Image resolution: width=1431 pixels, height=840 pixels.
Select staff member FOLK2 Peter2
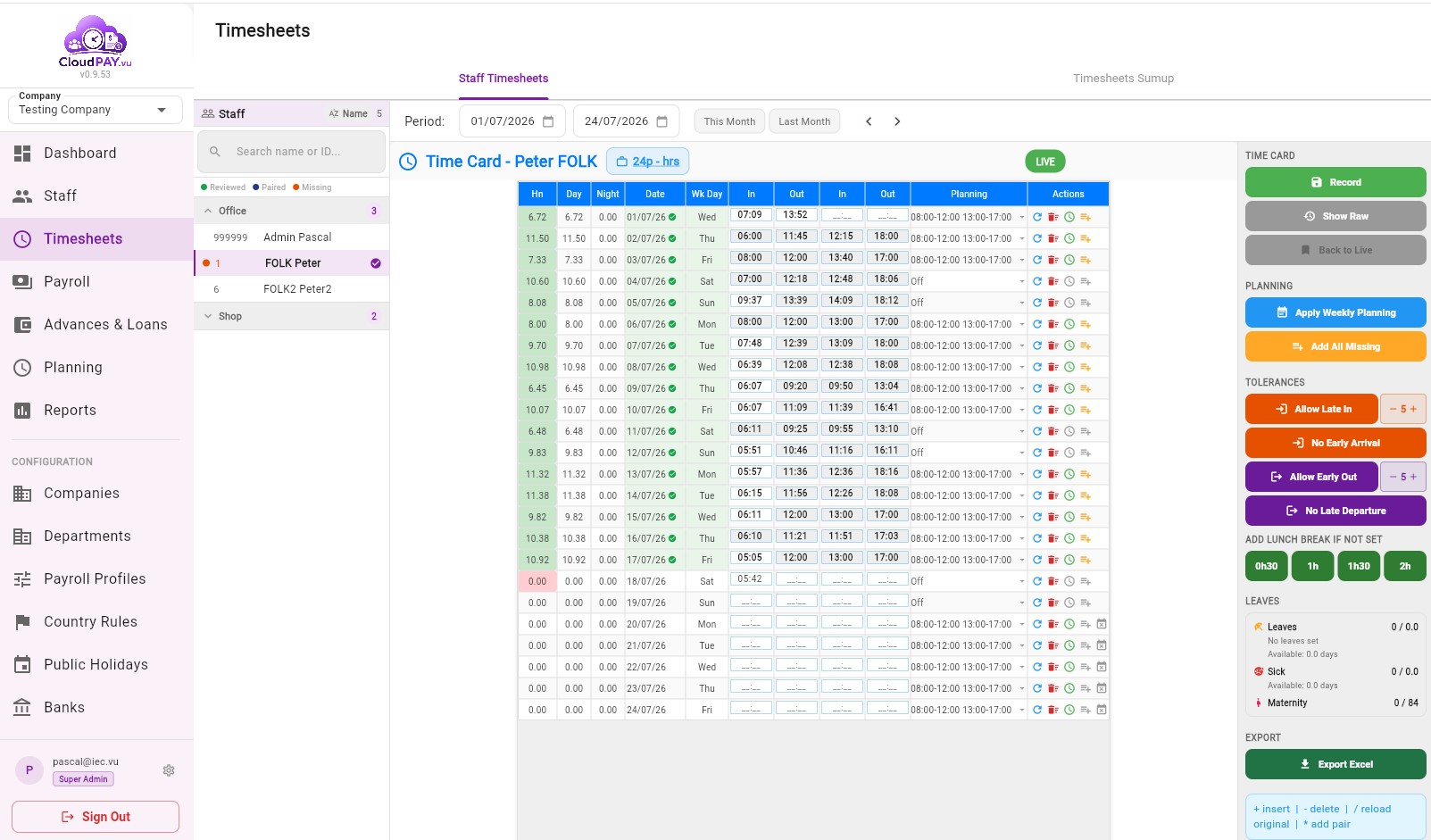(291, 289)
